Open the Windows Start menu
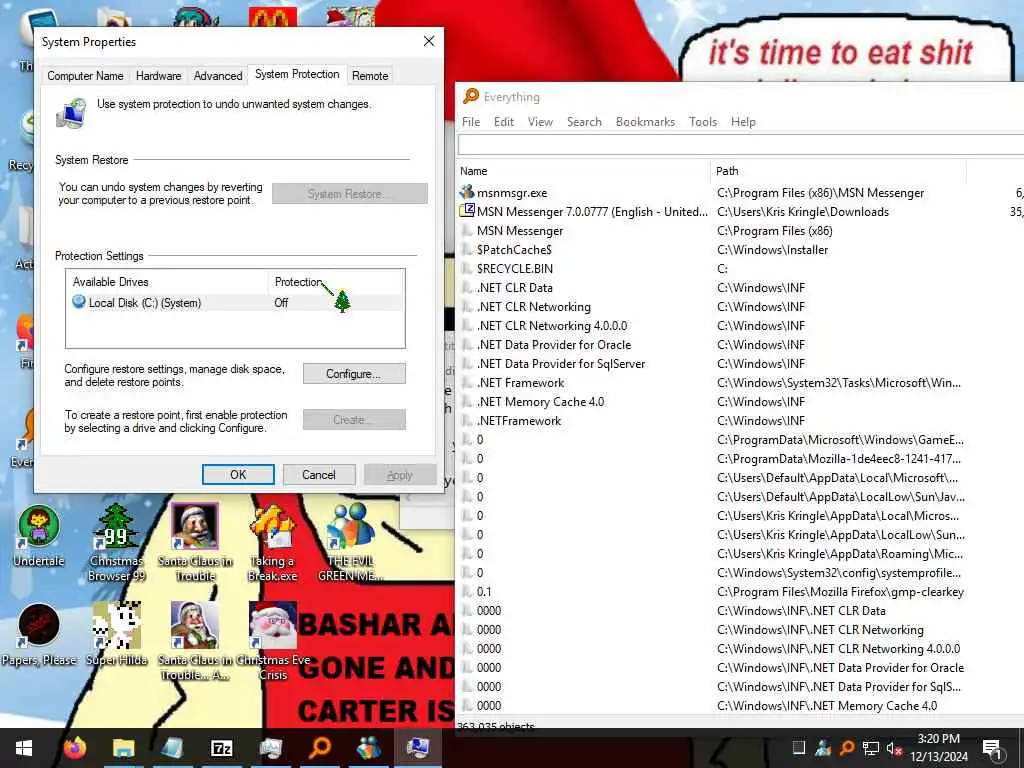1024x768 pixels. pos(24,748)
